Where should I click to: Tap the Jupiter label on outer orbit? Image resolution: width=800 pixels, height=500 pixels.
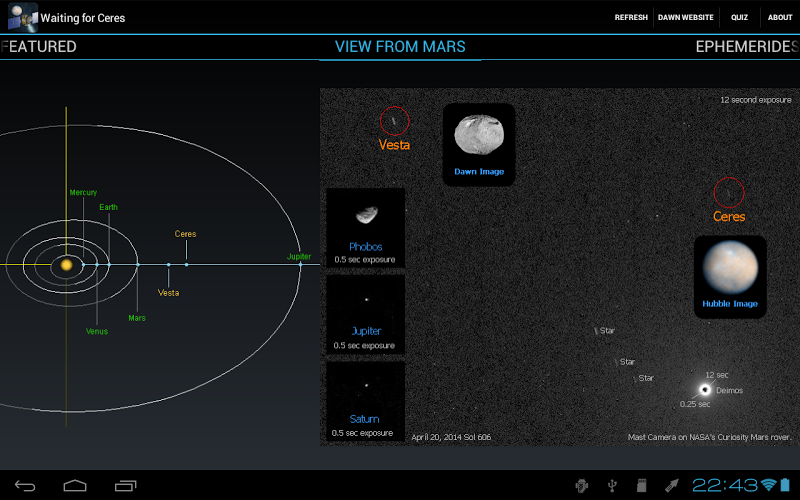pyautogui.click(x=299, y=256)
